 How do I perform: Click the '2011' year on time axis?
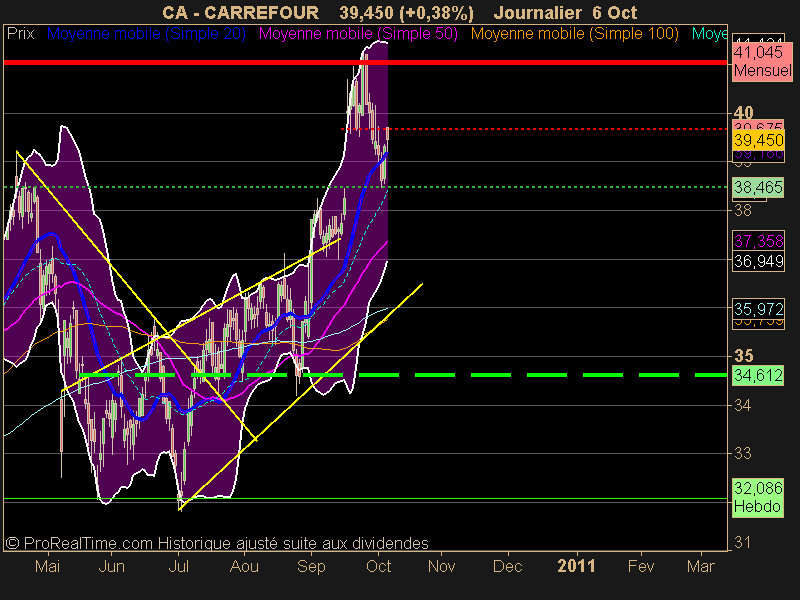pyautogui.click(x=577, y=566)
